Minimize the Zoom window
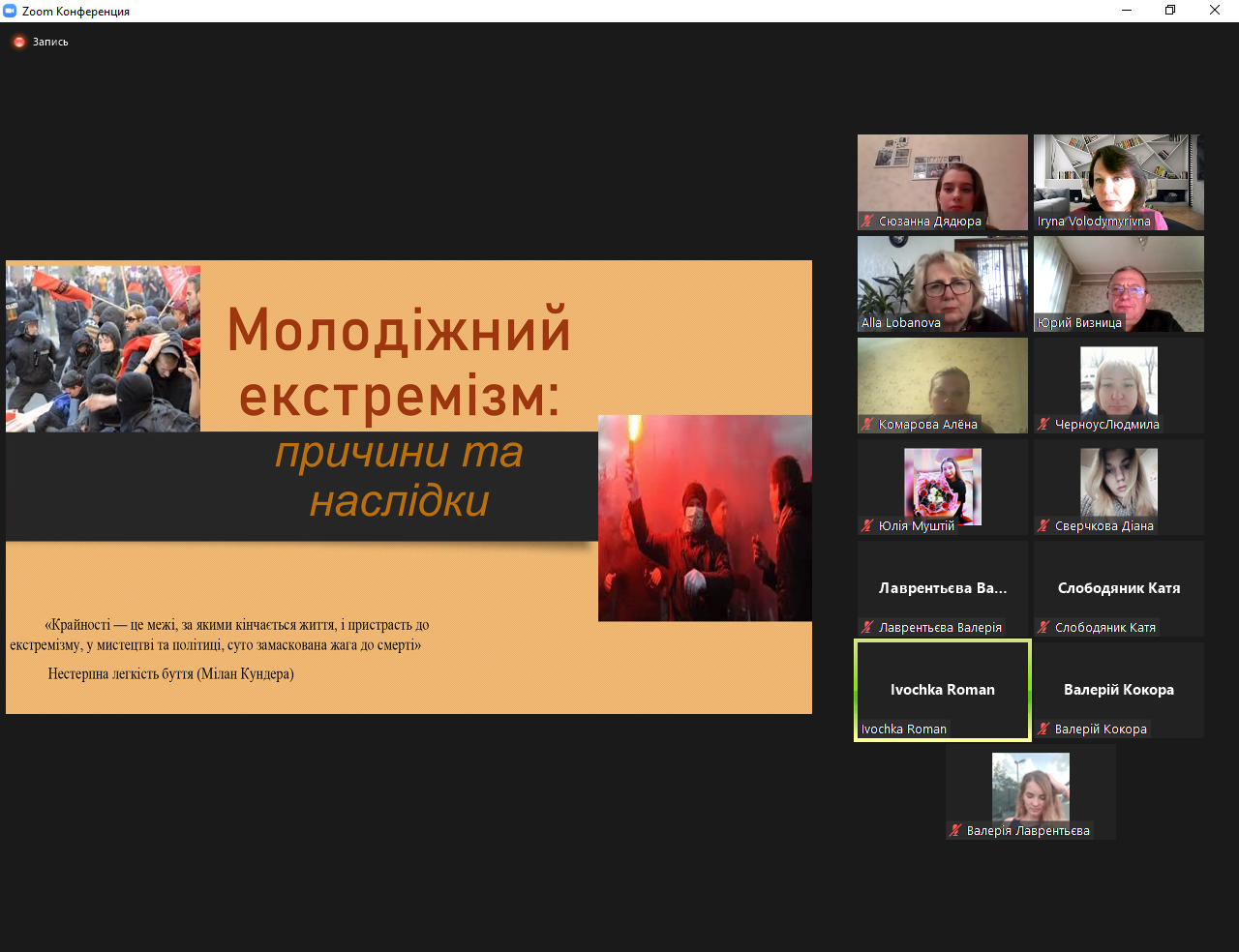The width and height of the screenshot is (1239, 952). (1127, 11)
